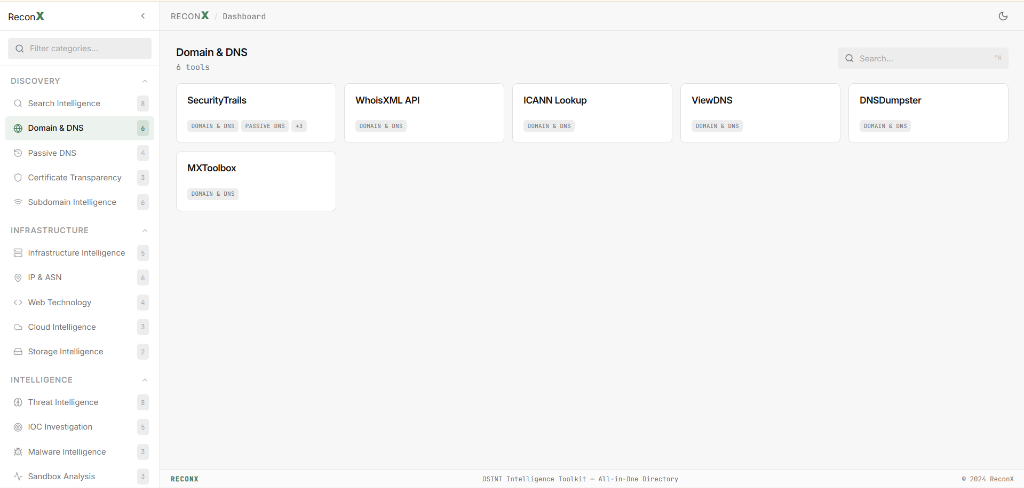This screenshot has height=488, width=1024.
Task: Click the PASSIVE DNS tag on SecurityTrails
Action: [x=265, y=126]
